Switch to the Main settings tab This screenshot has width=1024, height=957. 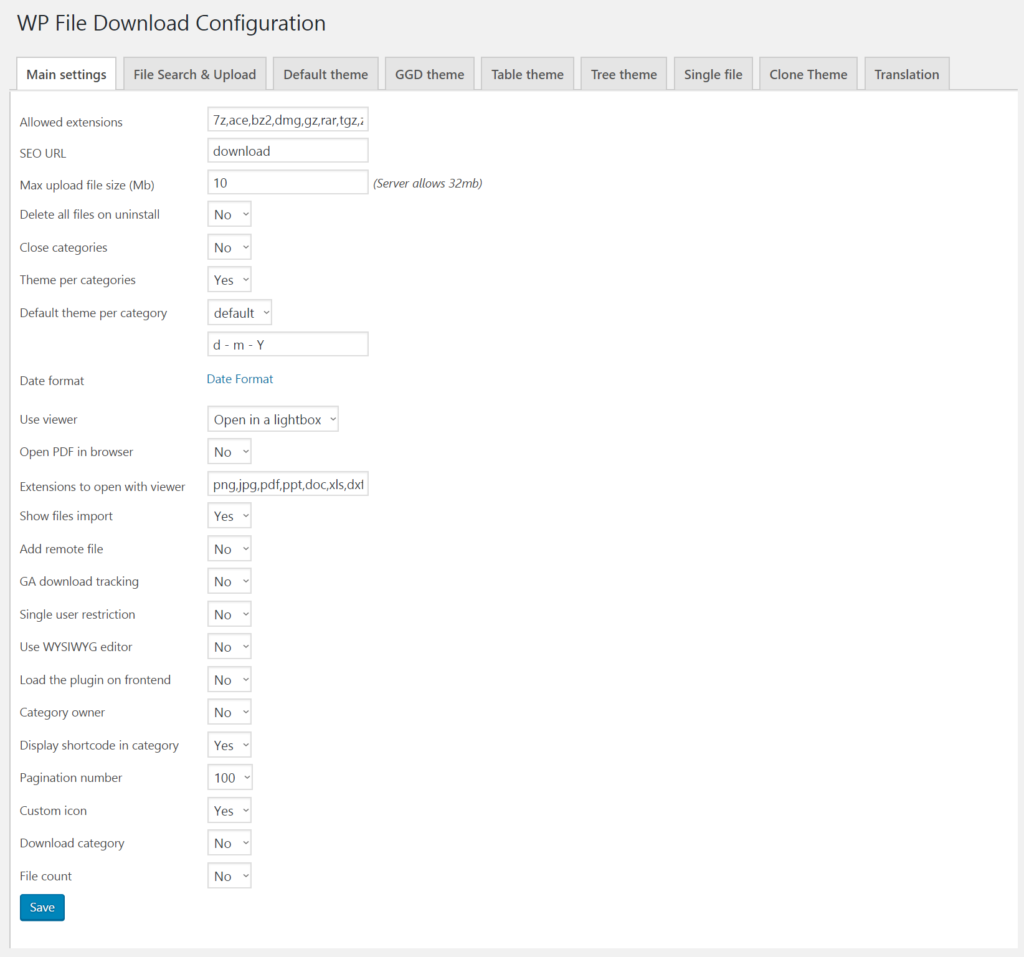(66, 74)
